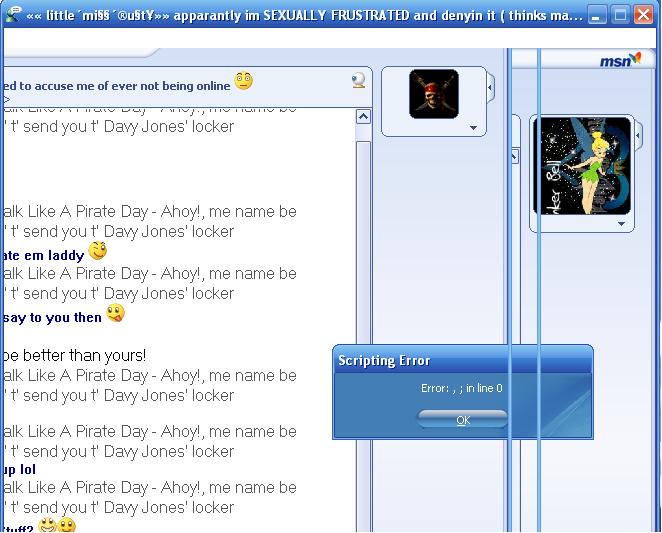Maximize the MSN conversation window
662x533 pixels.
[620, 14]
